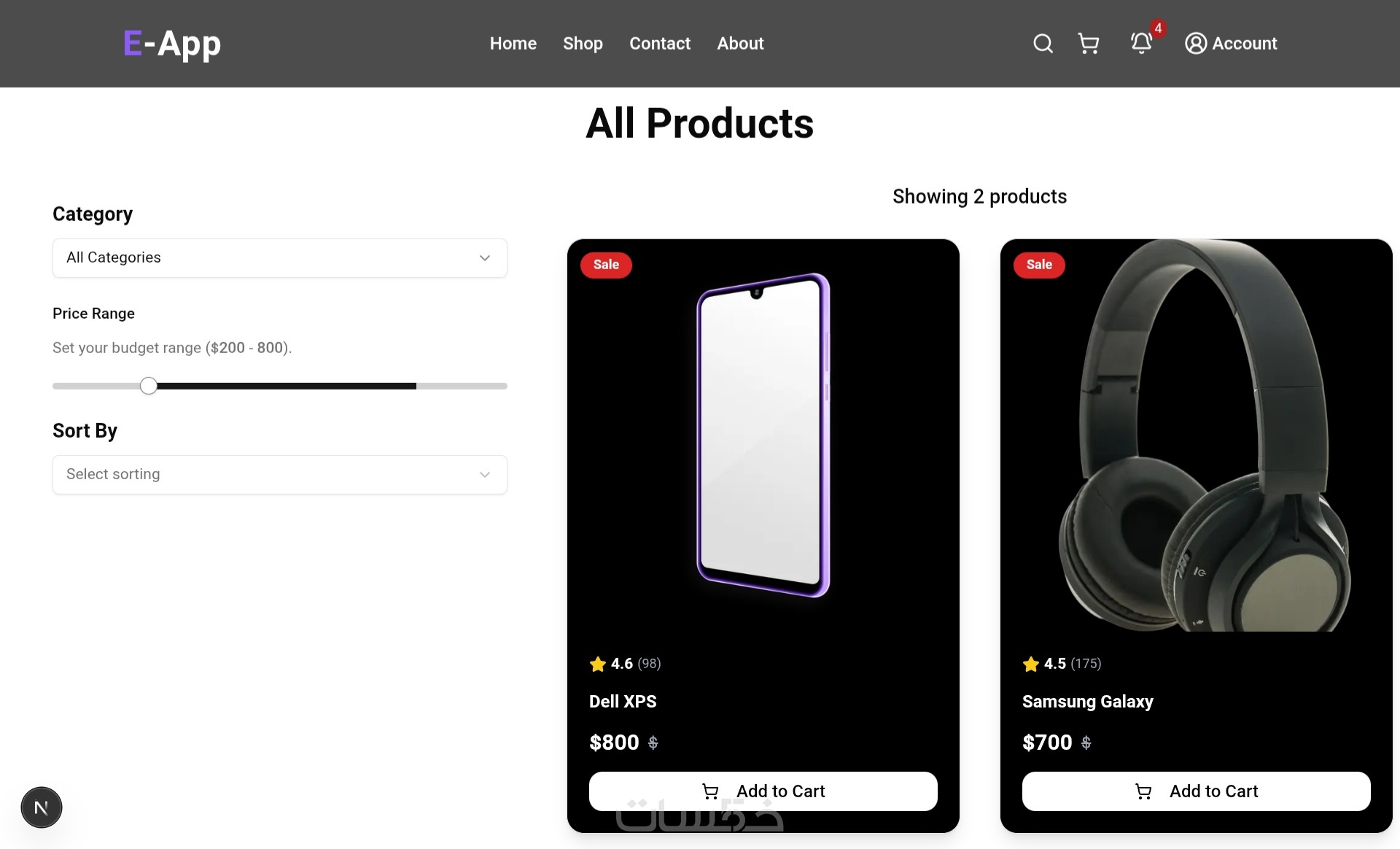
Task: Click the price range slider handle
Action: (x=149, y=386)
